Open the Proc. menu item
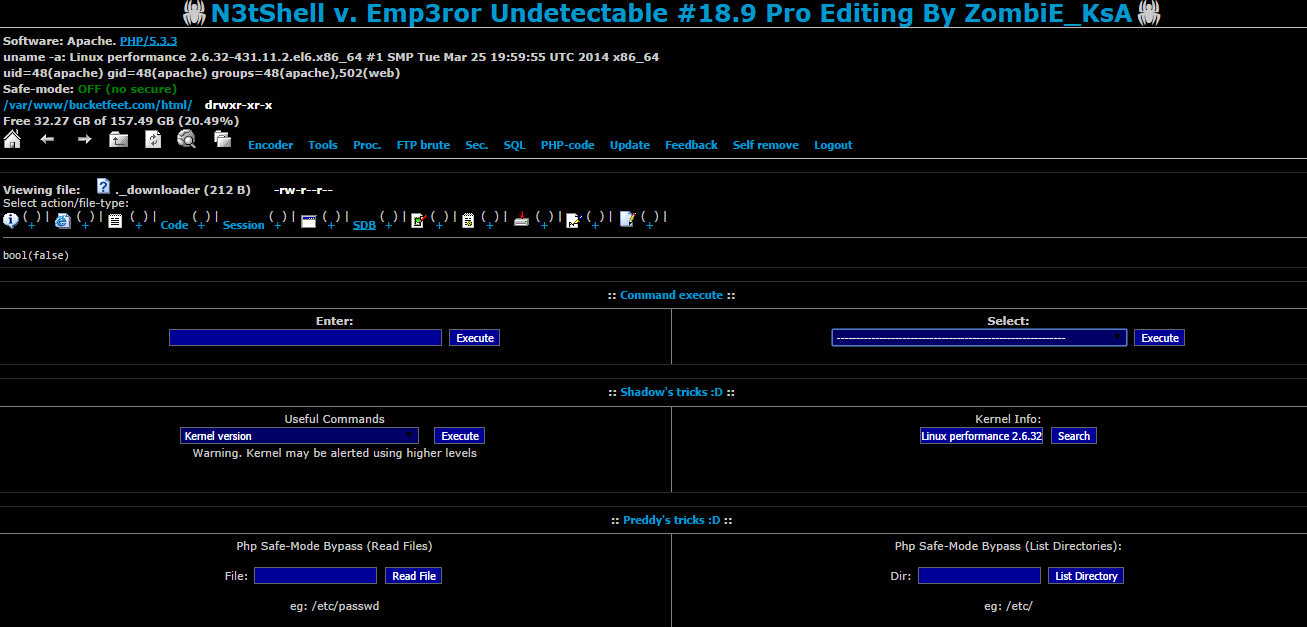Image resolution: width=1307 pixels, height=627 pixels. [x=367, y=145]
